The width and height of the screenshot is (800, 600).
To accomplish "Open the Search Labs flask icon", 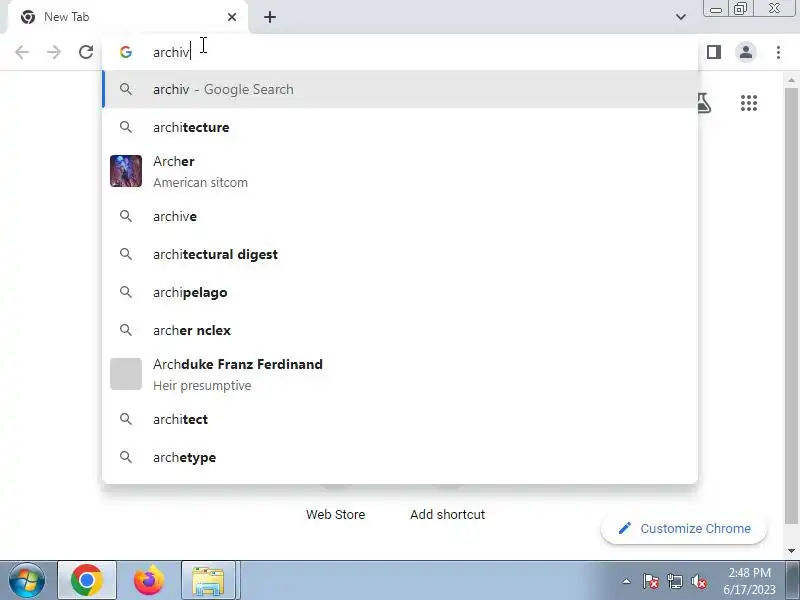I will click(x=704, y=103).
